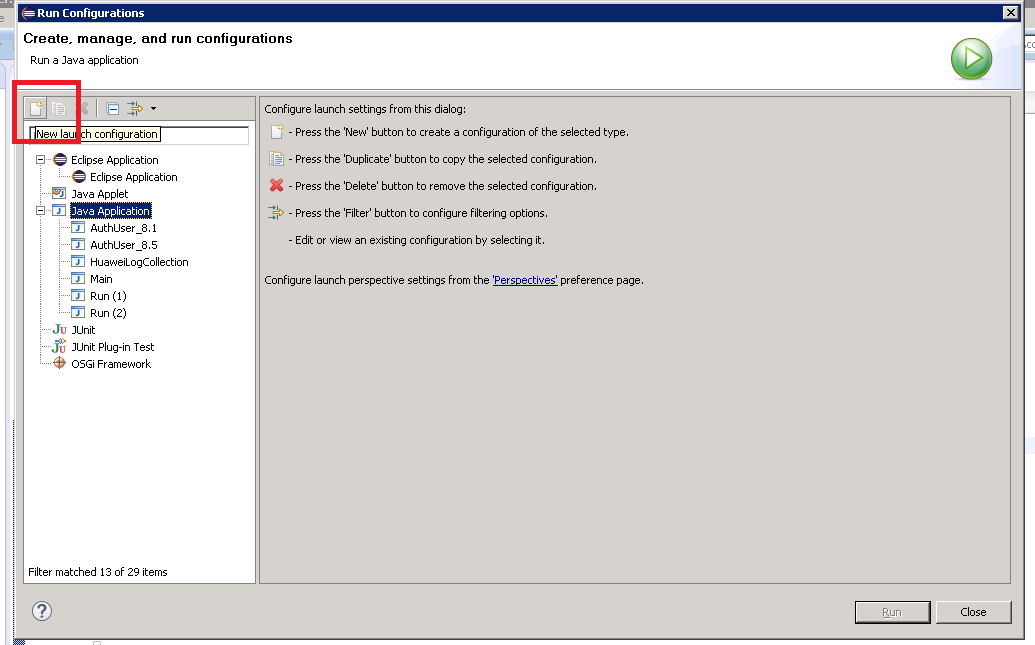Image resolution: width=1035 pixels, height=645 pixels.
Task: Open the filter dropdown arrow in toolbar
Action: (153, 108)
